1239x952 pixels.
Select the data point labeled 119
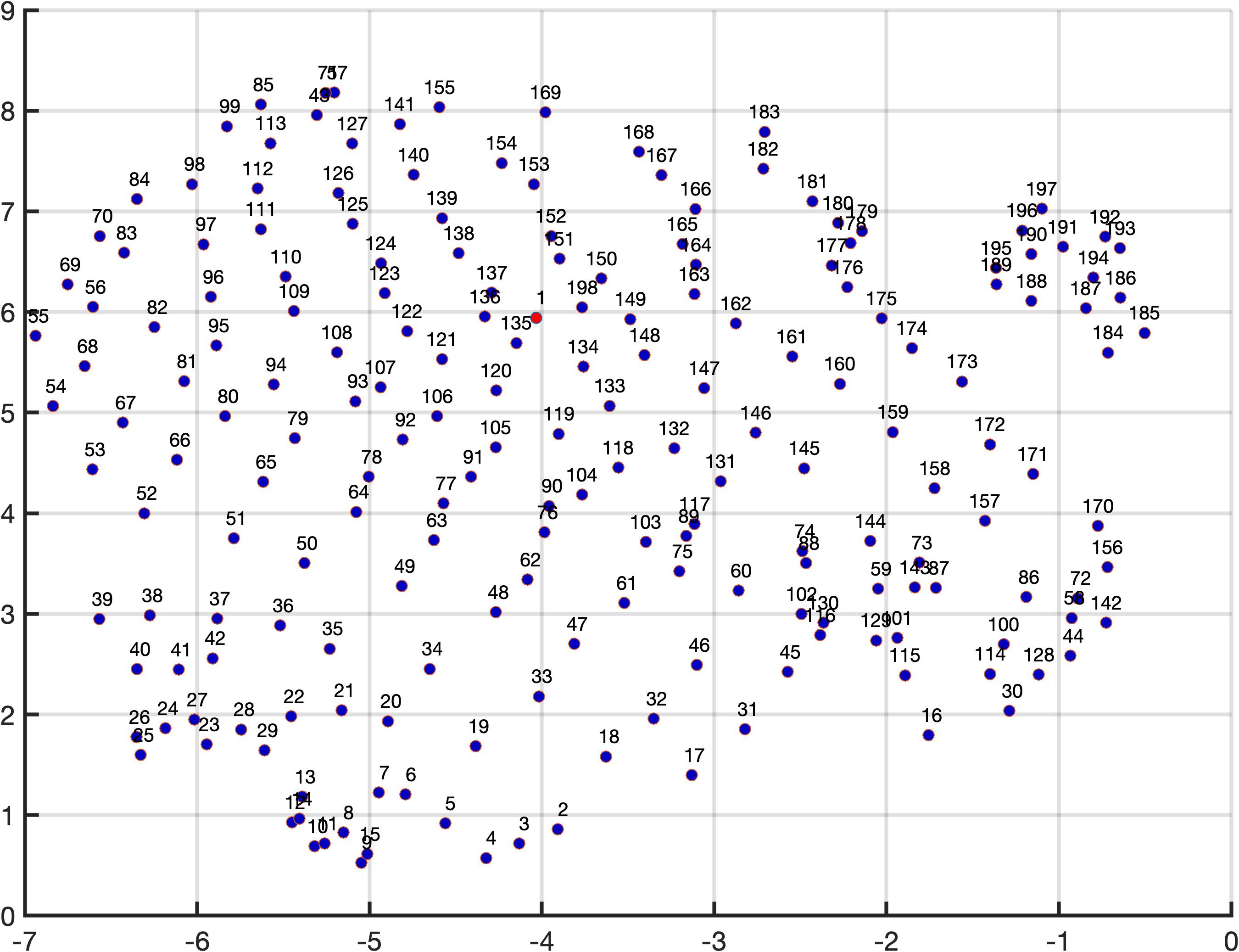point(558,434)
